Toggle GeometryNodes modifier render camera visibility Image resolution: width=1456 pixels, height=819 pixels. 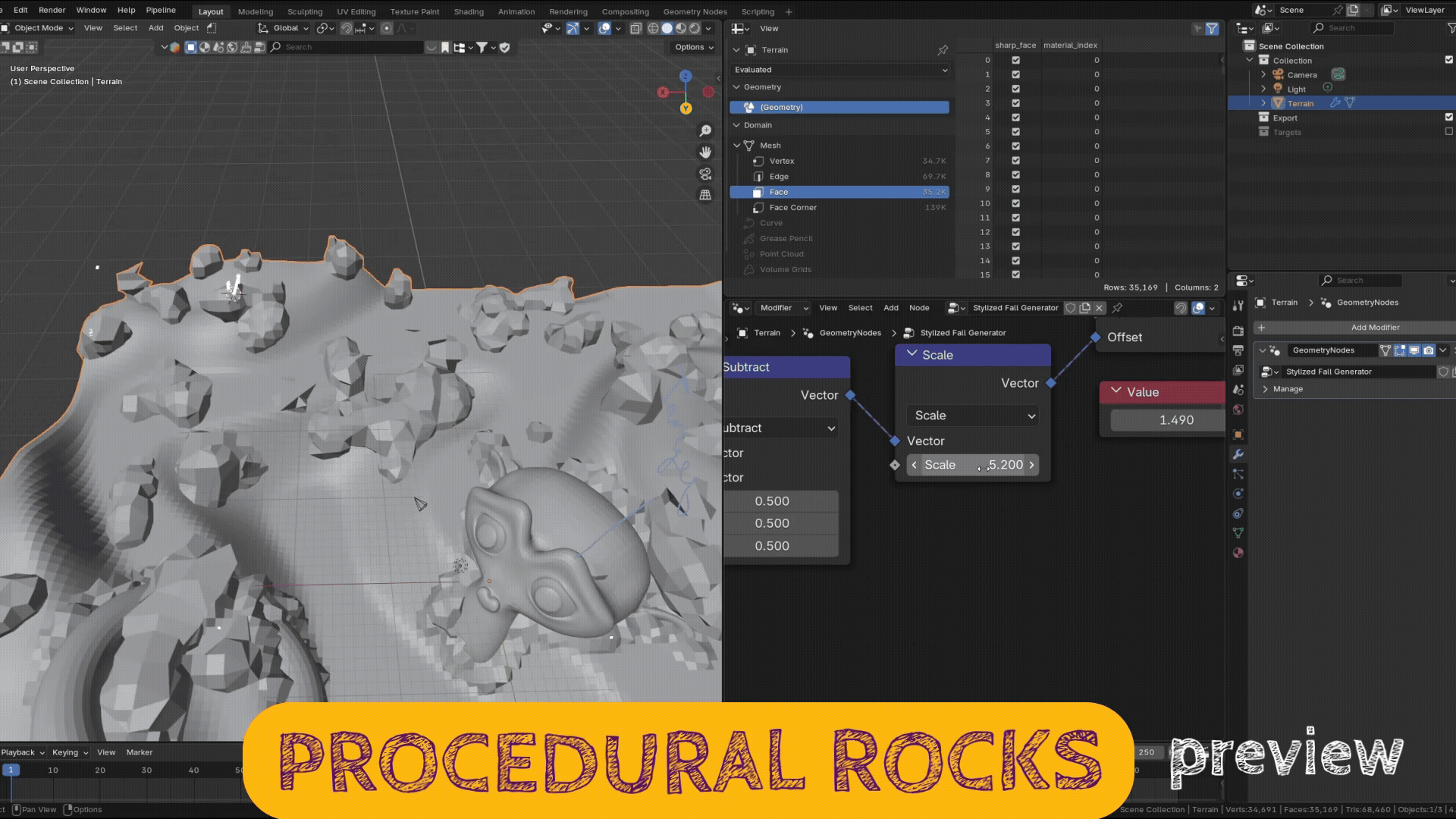pyautogui.click(x=1429, y=350)
